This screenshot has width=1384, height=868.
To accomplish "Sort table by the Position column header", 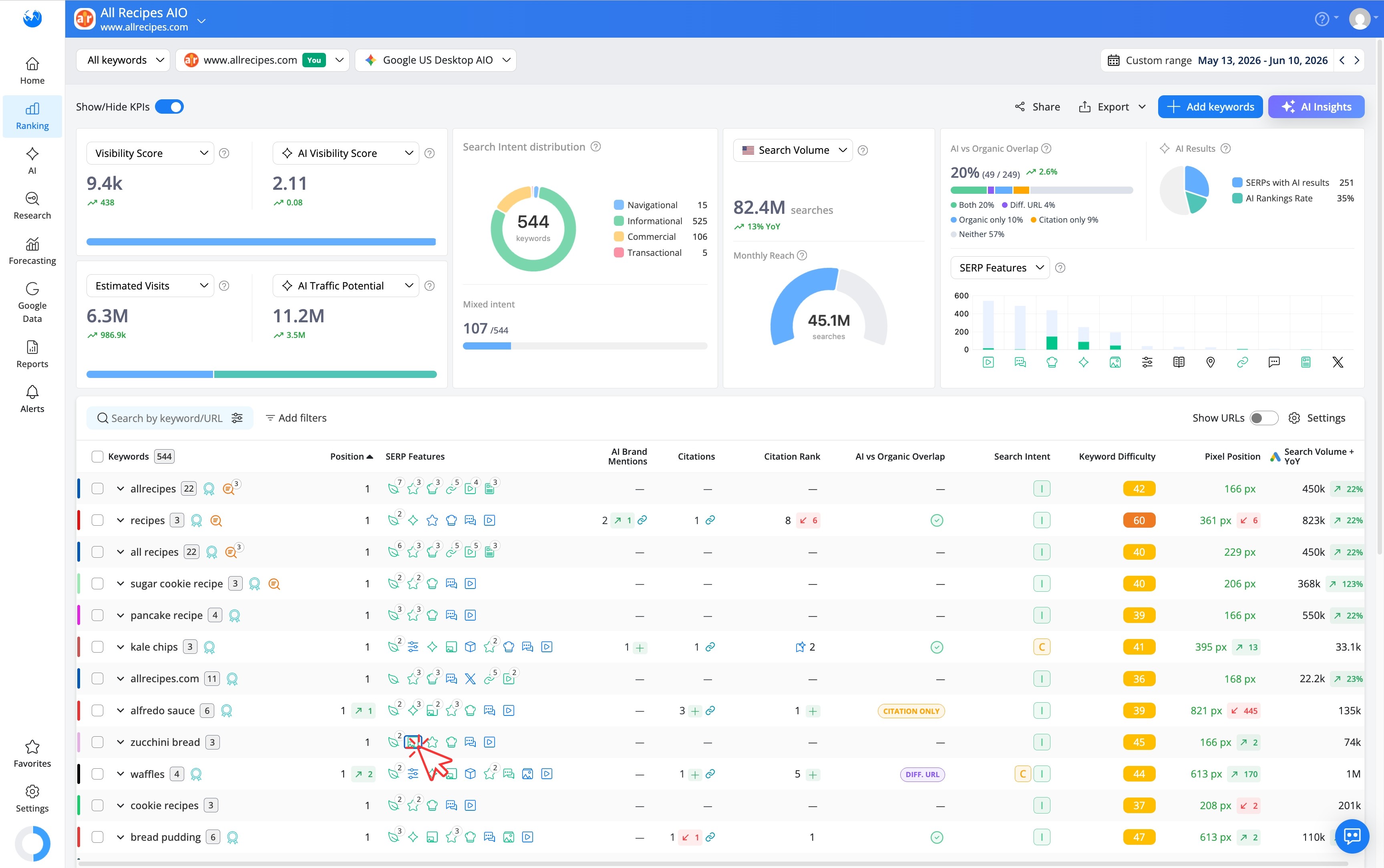I will pyautogui.click(x=352, y=457).
